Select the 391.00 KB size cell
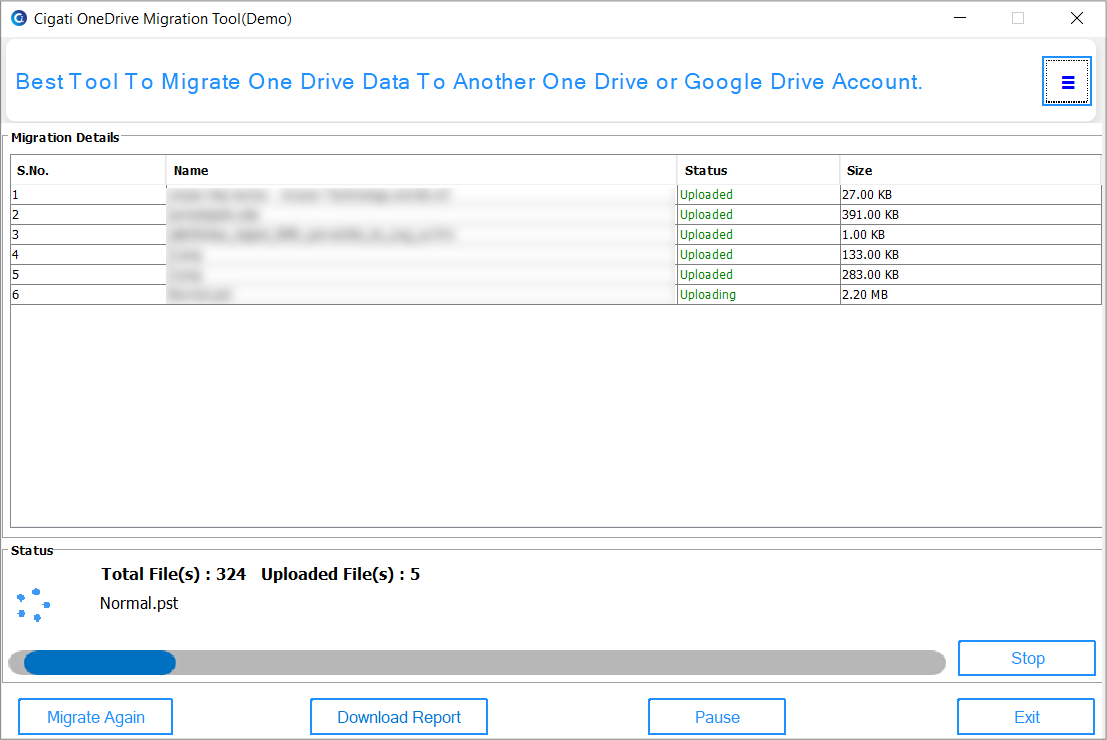 coord(970,215)
